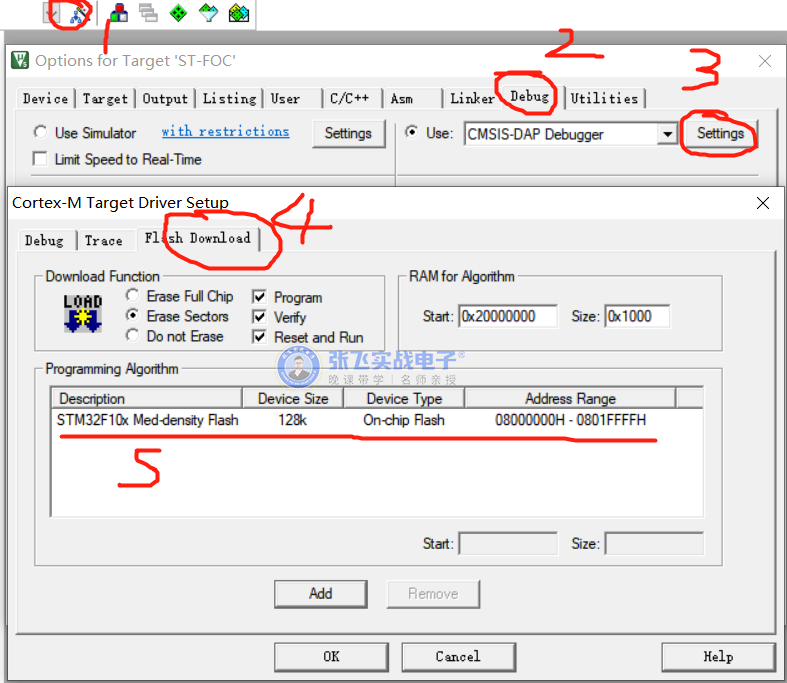Click the Cancel button
The width and height of the screenshot is (787, 683).
tap(458, 657)
